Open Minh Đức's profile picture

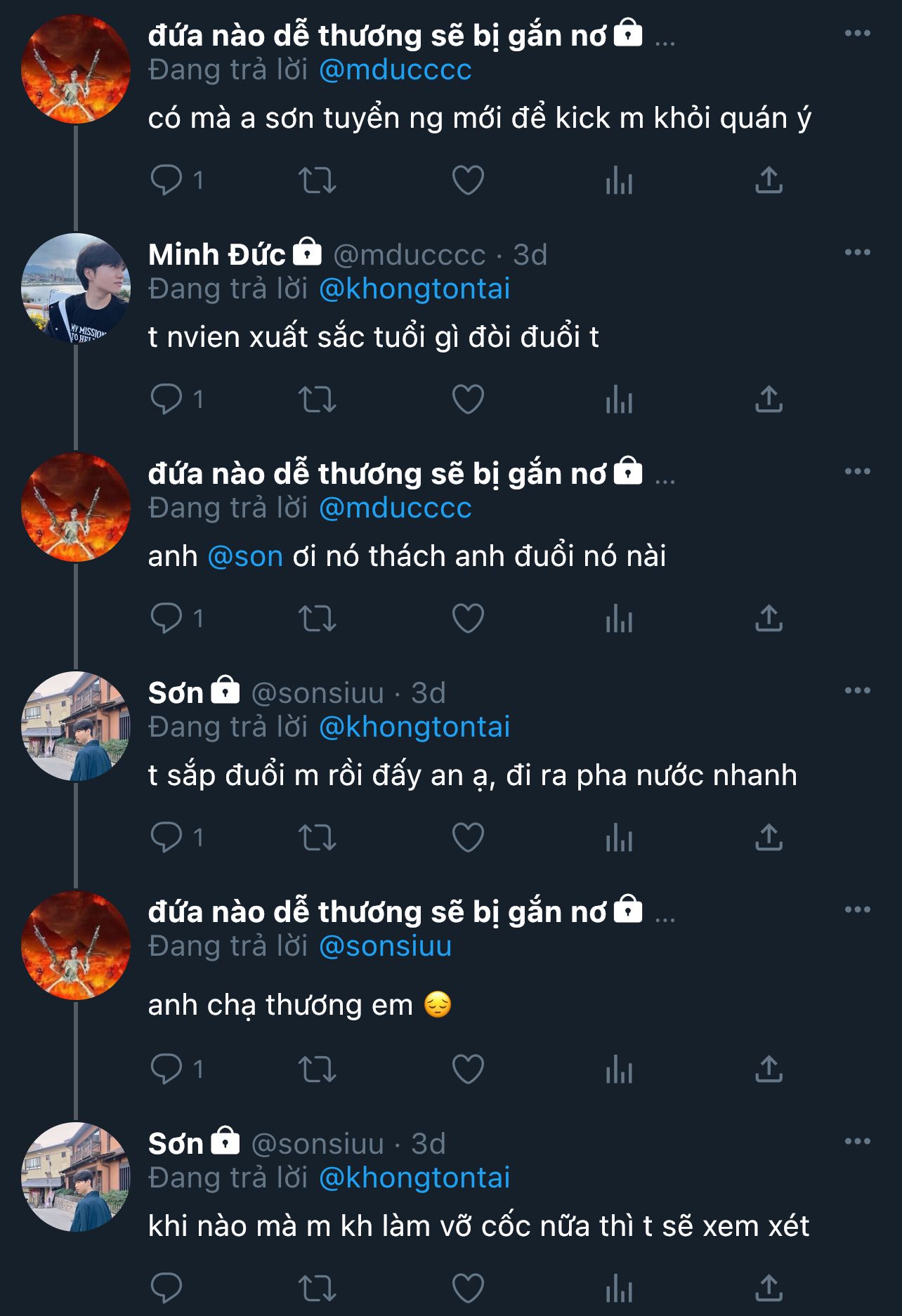pyautogui.click(x=76, y=288)
